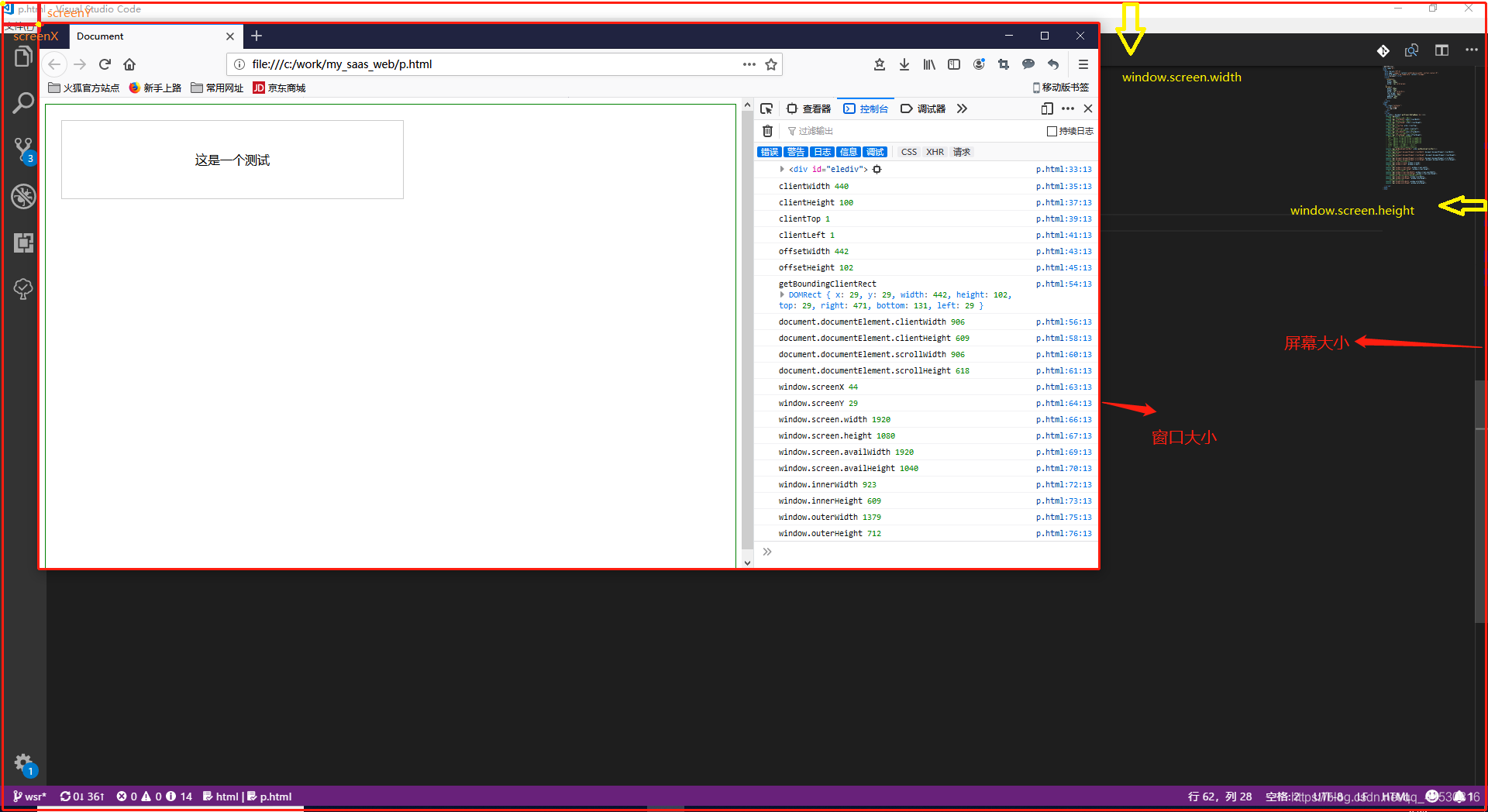Image resolution: width=1488 pixels, height=812 pixels.
Task: Toggle the CSS filter button
Action: 909,152
